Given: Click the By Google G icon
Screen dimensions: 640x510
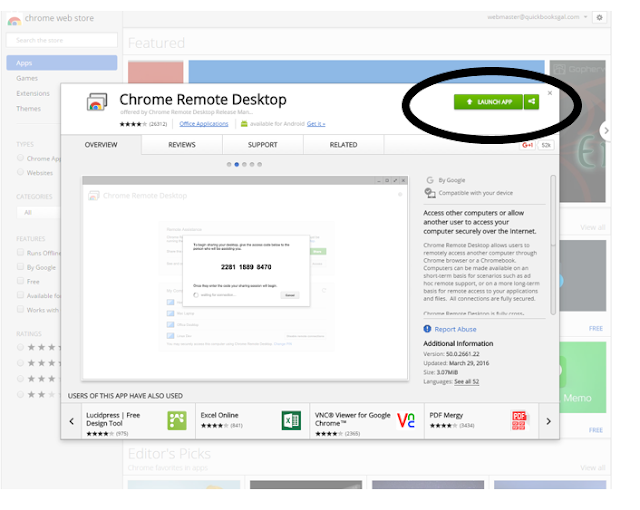Looking at the screenshot, I should (x=430, y=180).
